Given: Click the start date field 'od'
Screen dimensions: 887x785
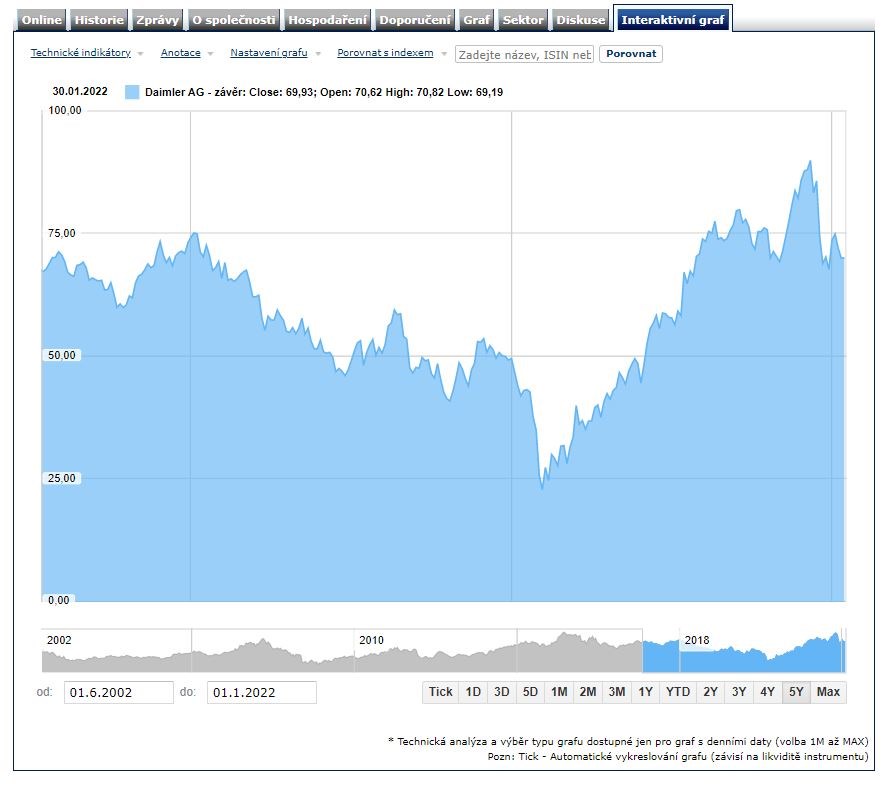Looking at the screenshot, I should [x=118, y=692].
